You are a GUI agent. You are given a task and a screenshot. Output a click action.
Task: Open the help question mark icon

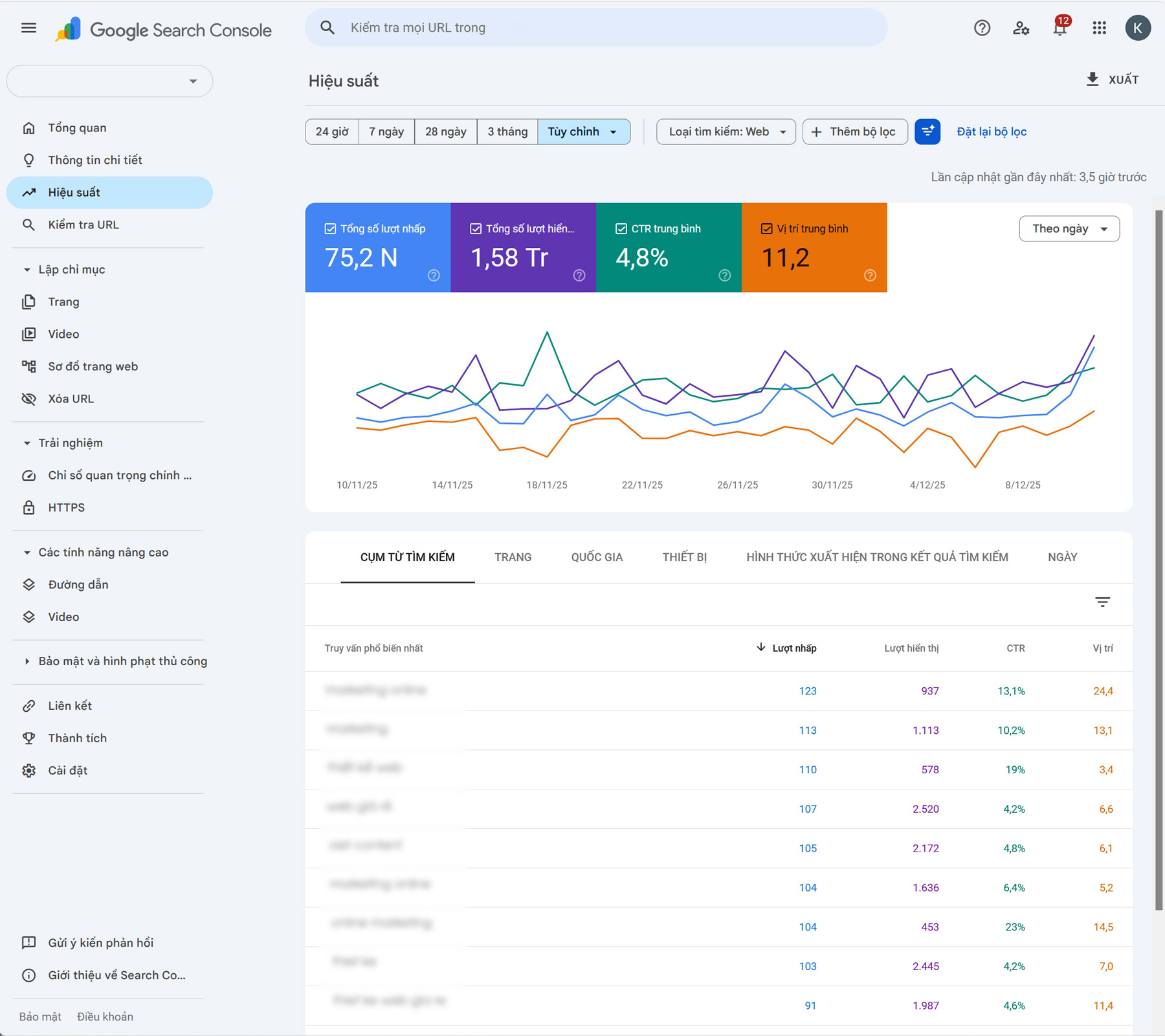pos(982,28)
